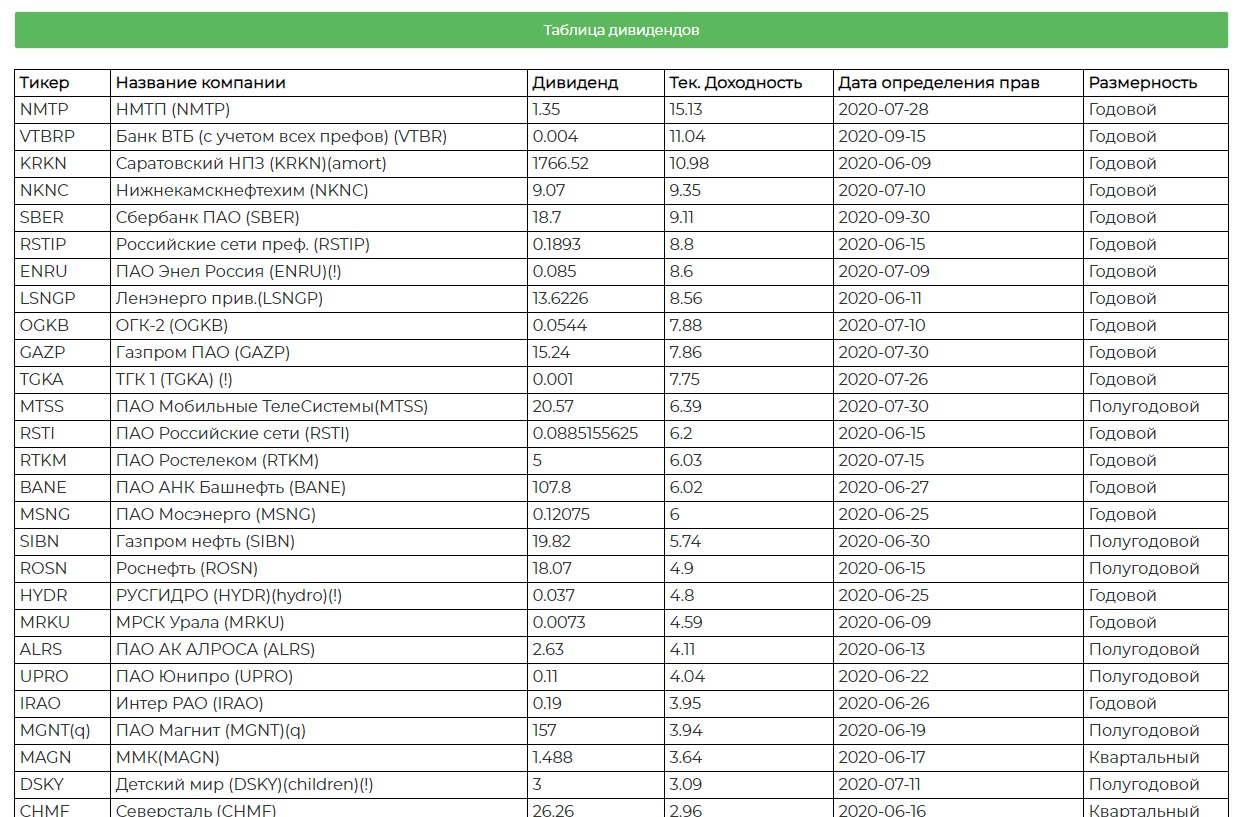Click company name ПАО Ростелеком (RTKM)
Image resolution: width=1245 pixels, height=817 pixels.
[217, 461]
